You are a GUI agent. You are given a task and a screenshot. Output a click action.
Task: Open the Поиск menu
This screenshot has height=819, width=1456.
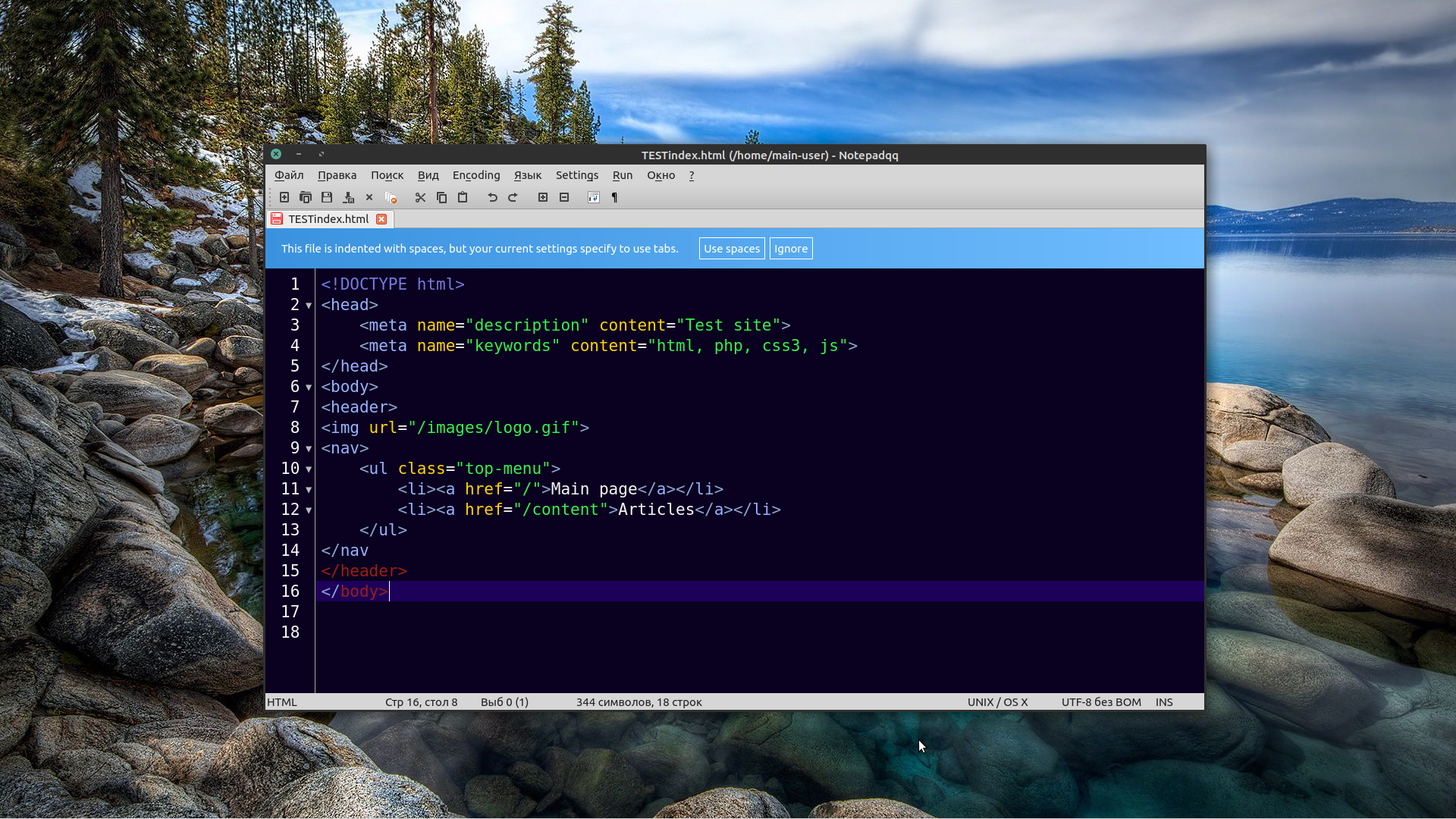387,175
